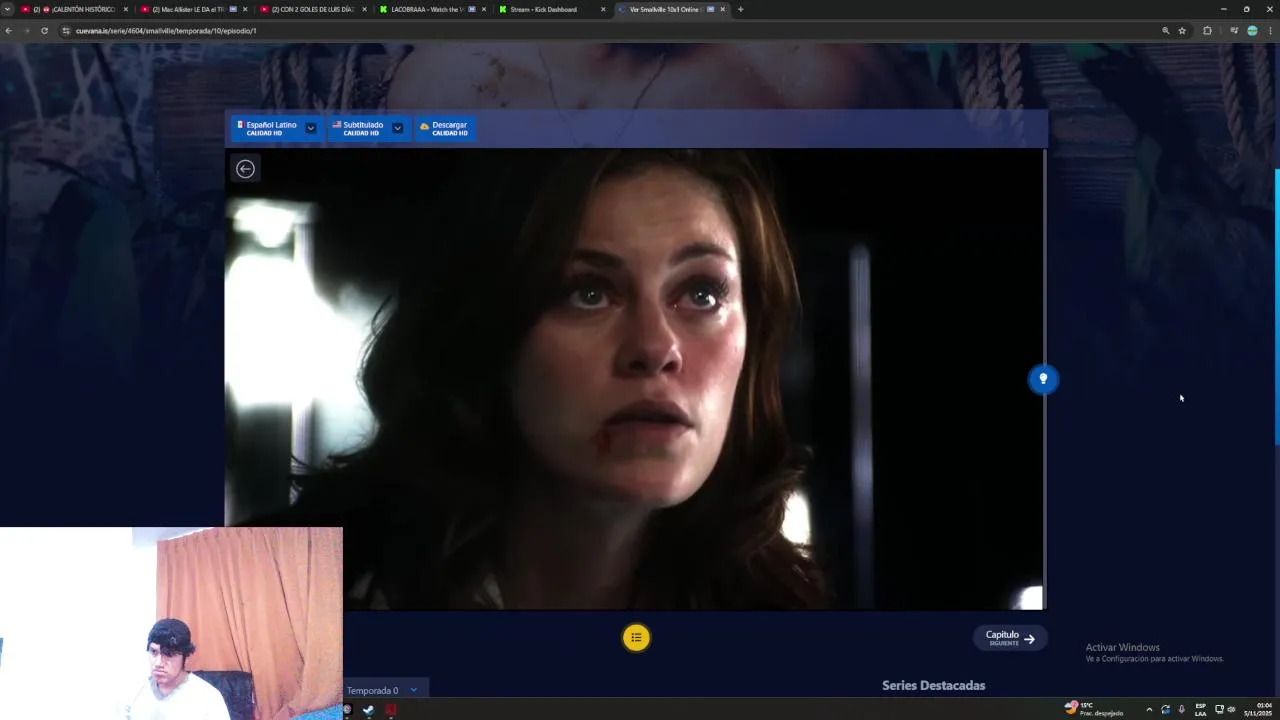Switch to the Stream - Kick Dashboard tab
The image size is (1280, 720).
552,9
